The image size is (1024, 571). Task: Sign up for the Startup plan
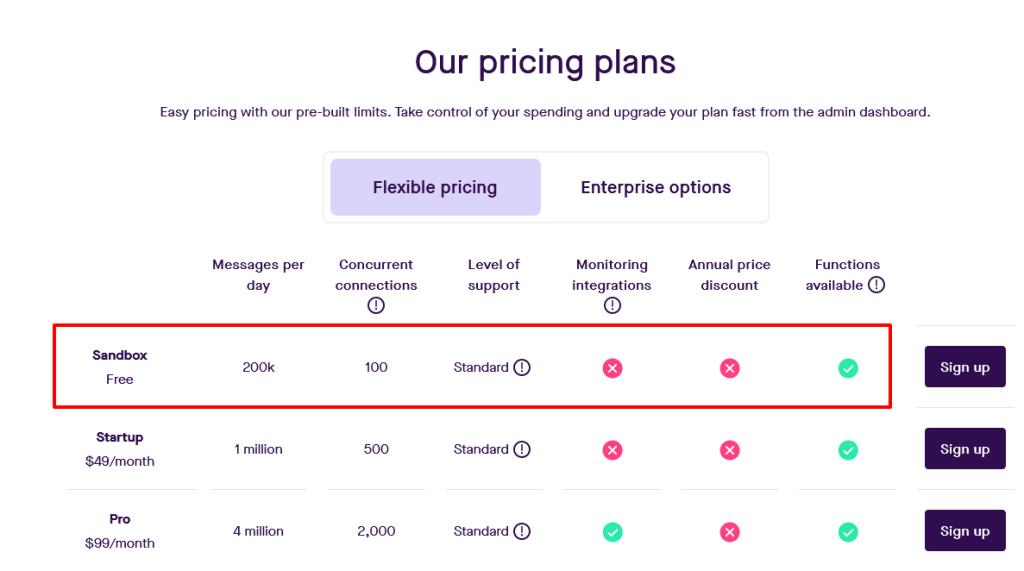point(964,449)
